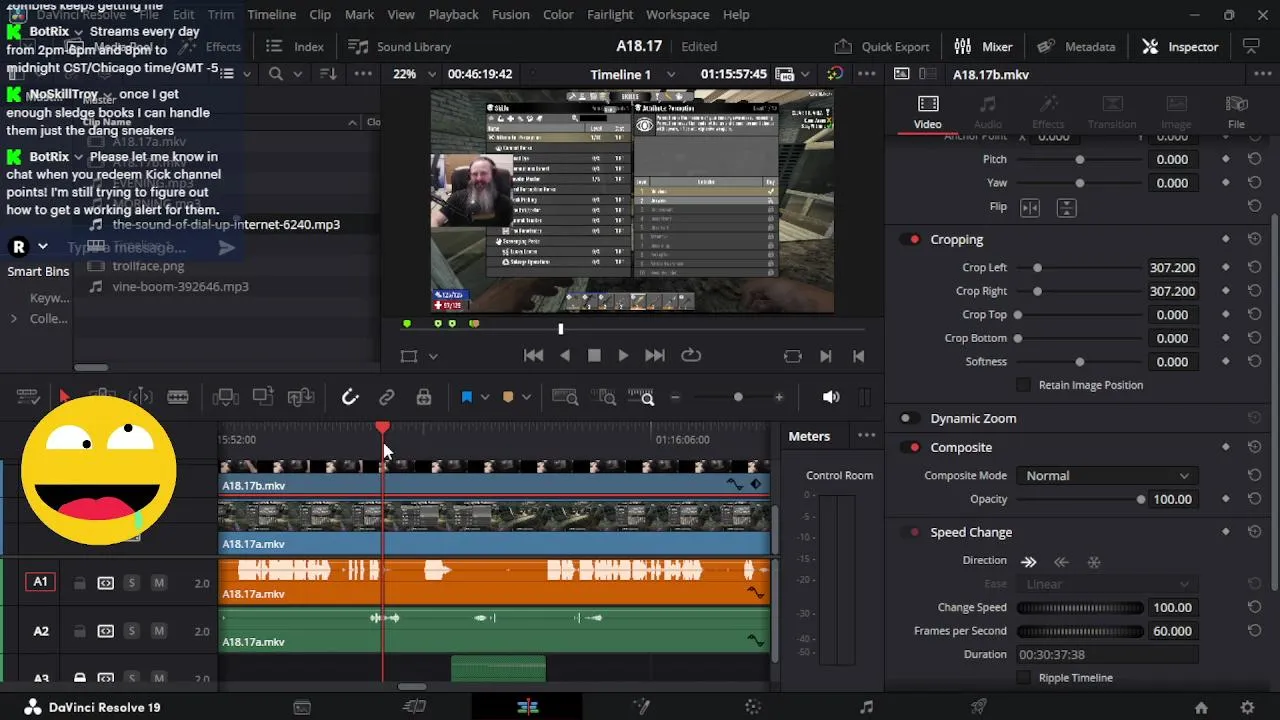
Task: Open Project Manager home icon
Action: coord(1201,707)
